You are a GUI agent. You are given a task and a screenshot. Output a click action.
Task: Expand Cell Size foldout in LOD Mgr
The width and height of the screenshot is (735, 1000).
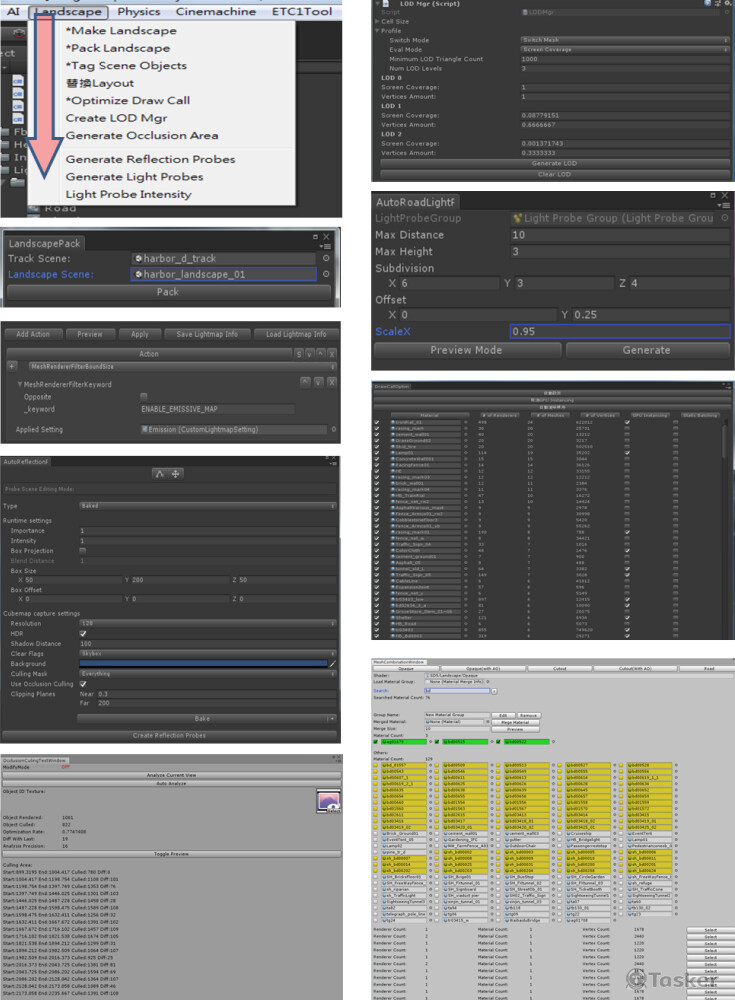(376, 21)
